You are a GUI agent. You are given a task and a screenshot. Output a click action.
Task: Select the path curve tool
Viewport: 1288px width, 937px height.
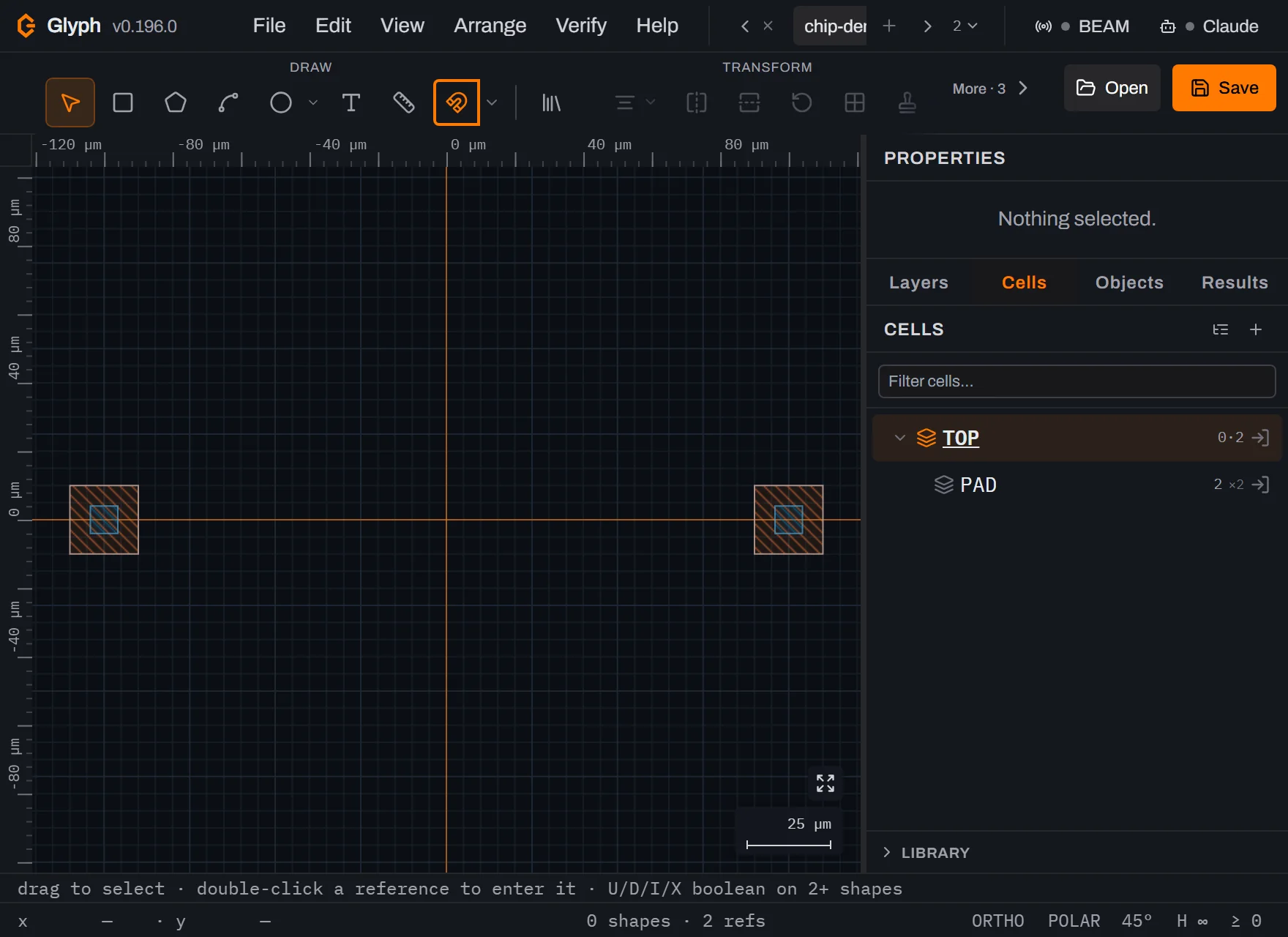click(228, 102)
